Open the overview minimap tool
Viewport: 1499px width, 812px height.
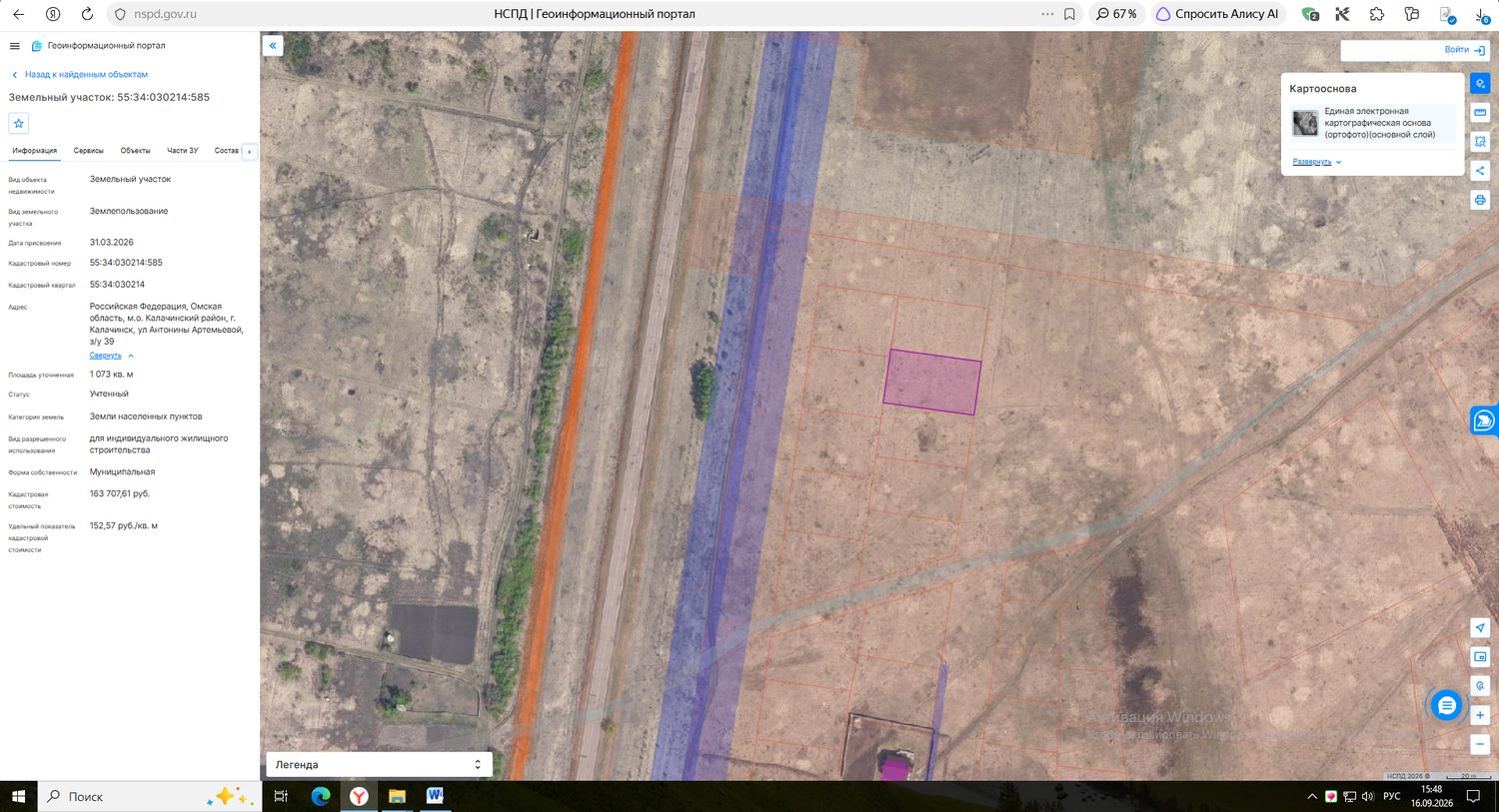(1480, 657)
